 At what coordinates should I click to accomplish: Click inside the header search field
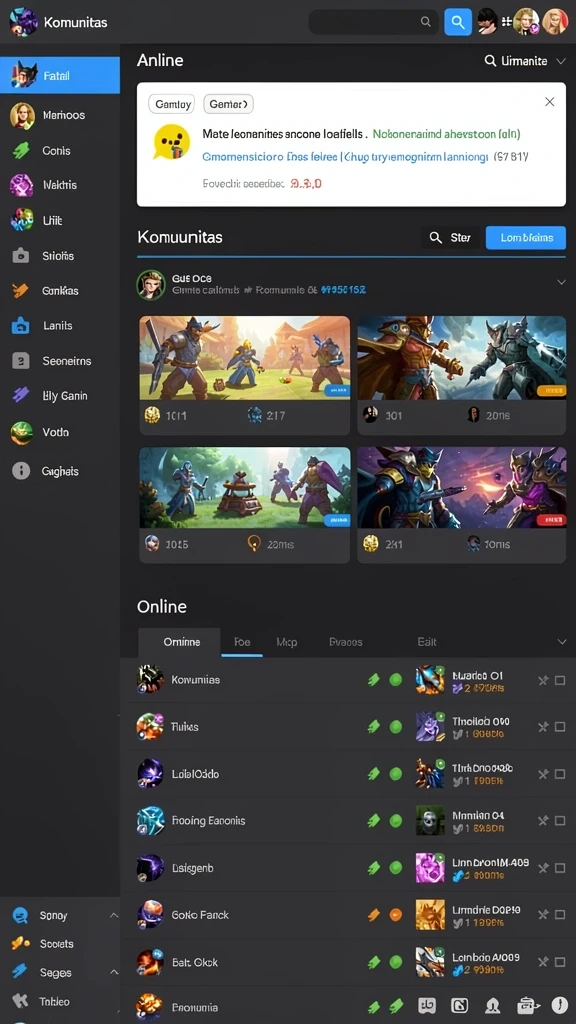(x=372, y=22)
